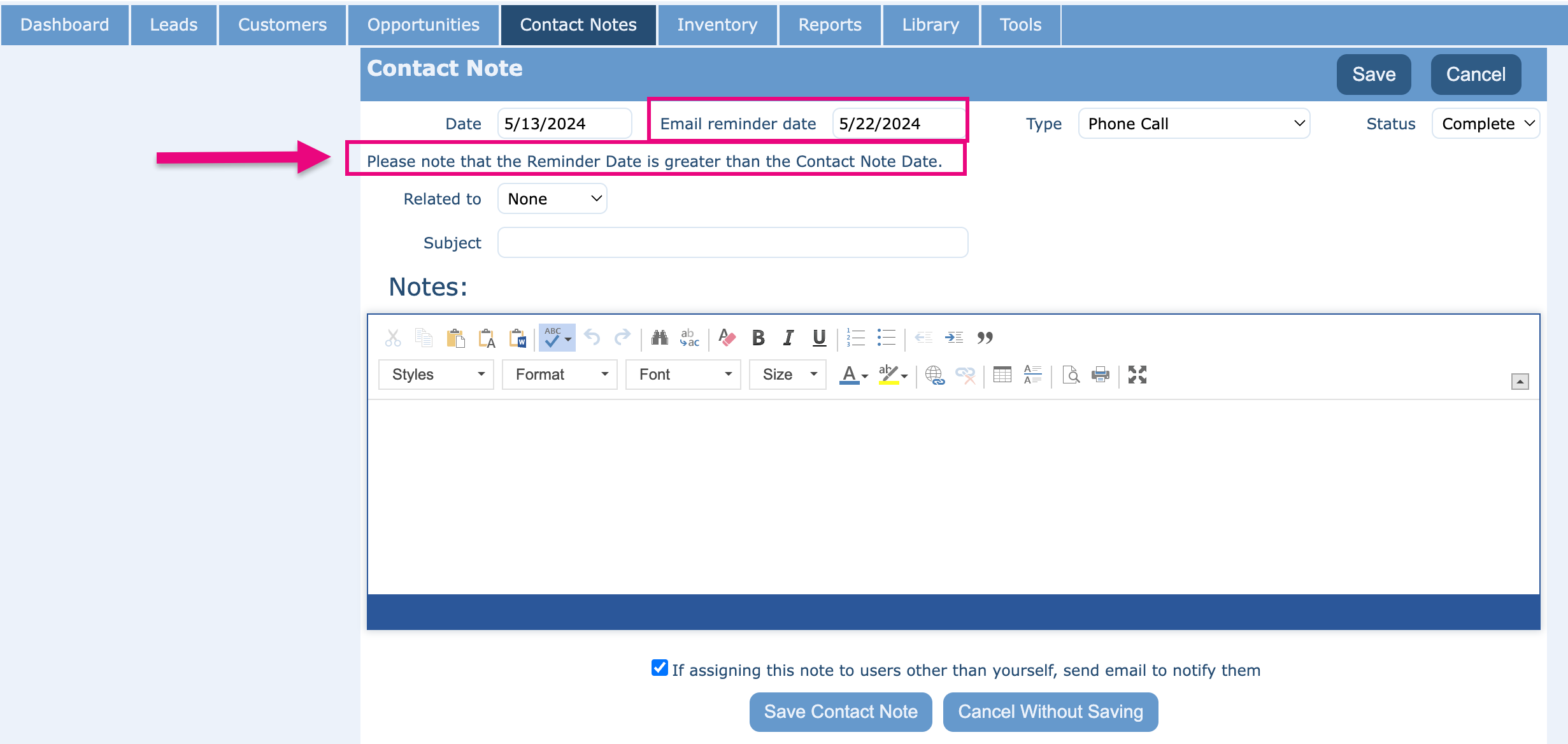Open the Type dropdown
Viewport: 1568px width, 744px height.
pos(1194,124)
